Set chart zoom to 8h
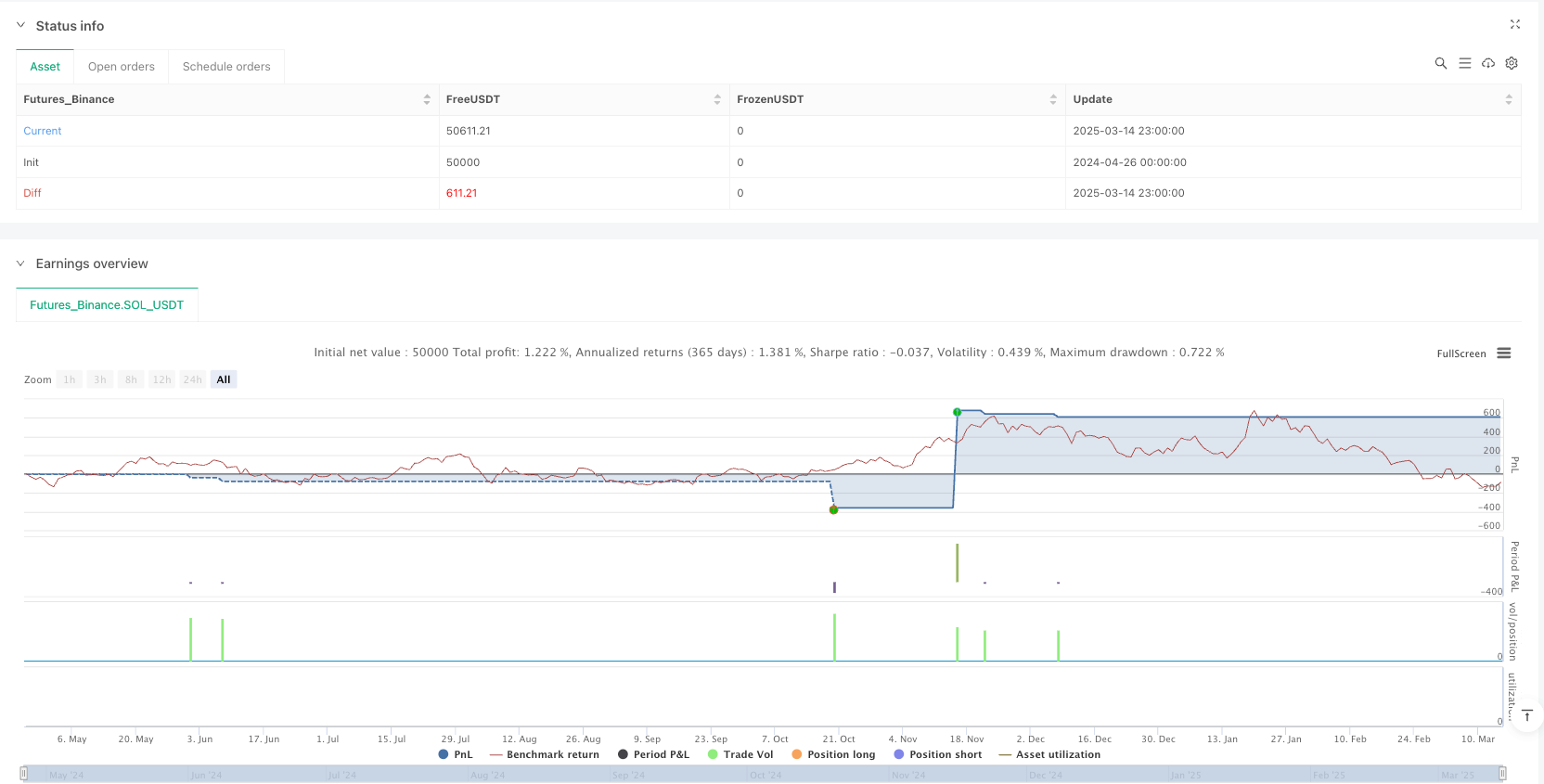 (131, 379)
